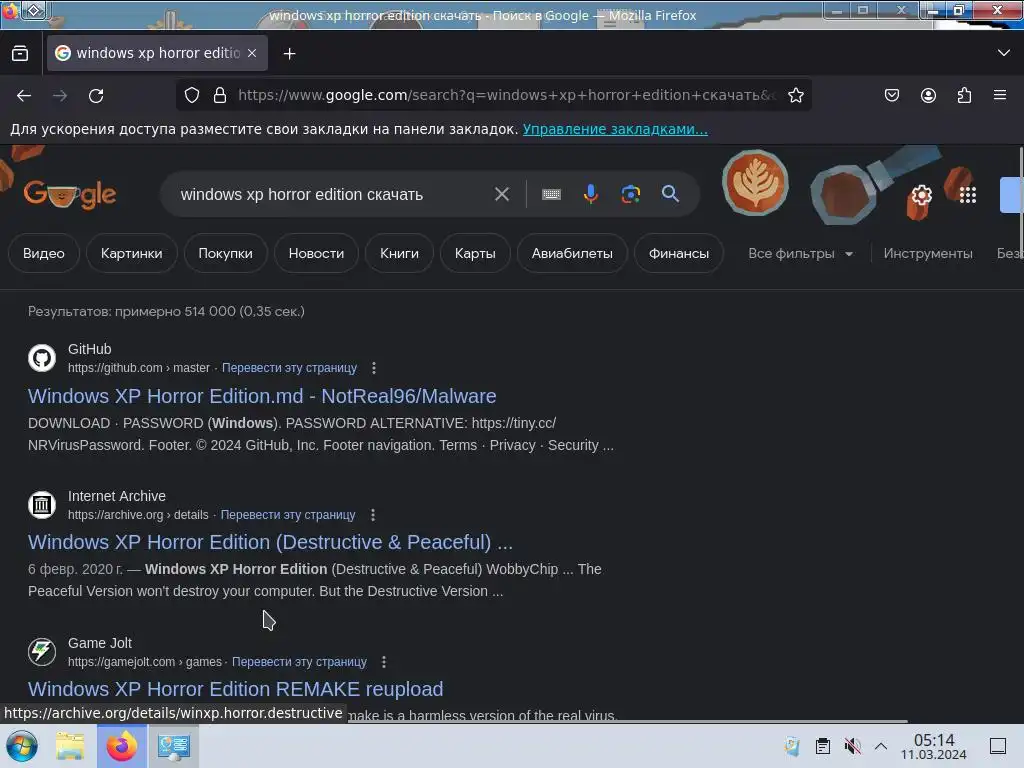
Task: Switch to Авиабилеты results filter
Action: [572, 253]
